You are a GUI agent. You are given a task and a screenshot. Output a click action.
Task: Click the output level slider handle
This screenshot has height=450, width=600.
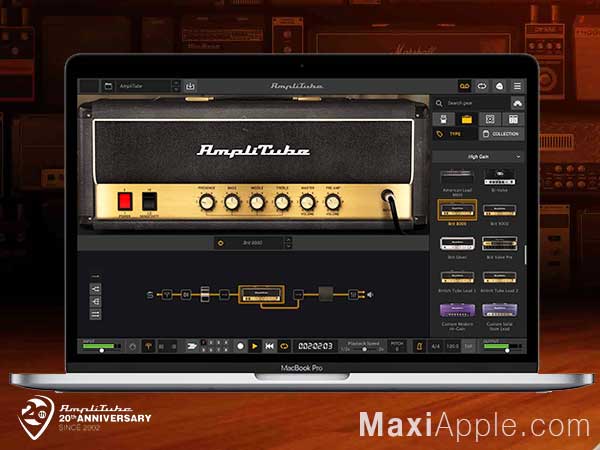[x=507, y=350]
